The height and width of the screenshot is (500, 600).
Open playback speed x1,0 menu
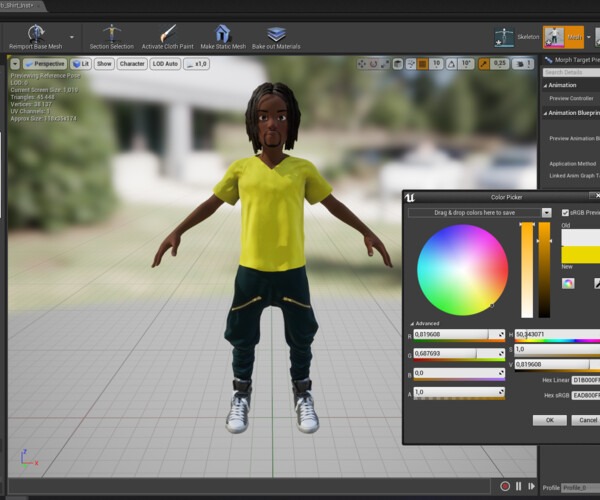(196, 64)
